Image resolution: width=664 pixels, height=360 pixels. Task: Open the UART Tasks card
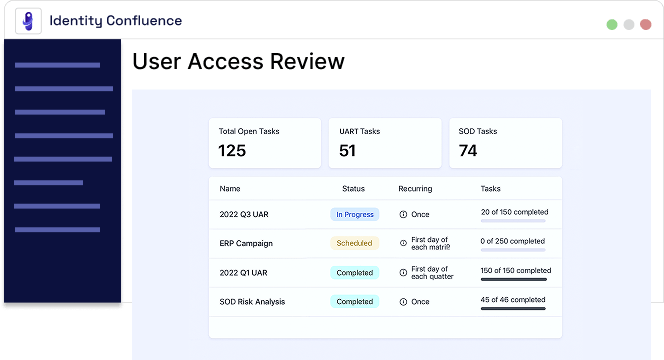(385, 143)
